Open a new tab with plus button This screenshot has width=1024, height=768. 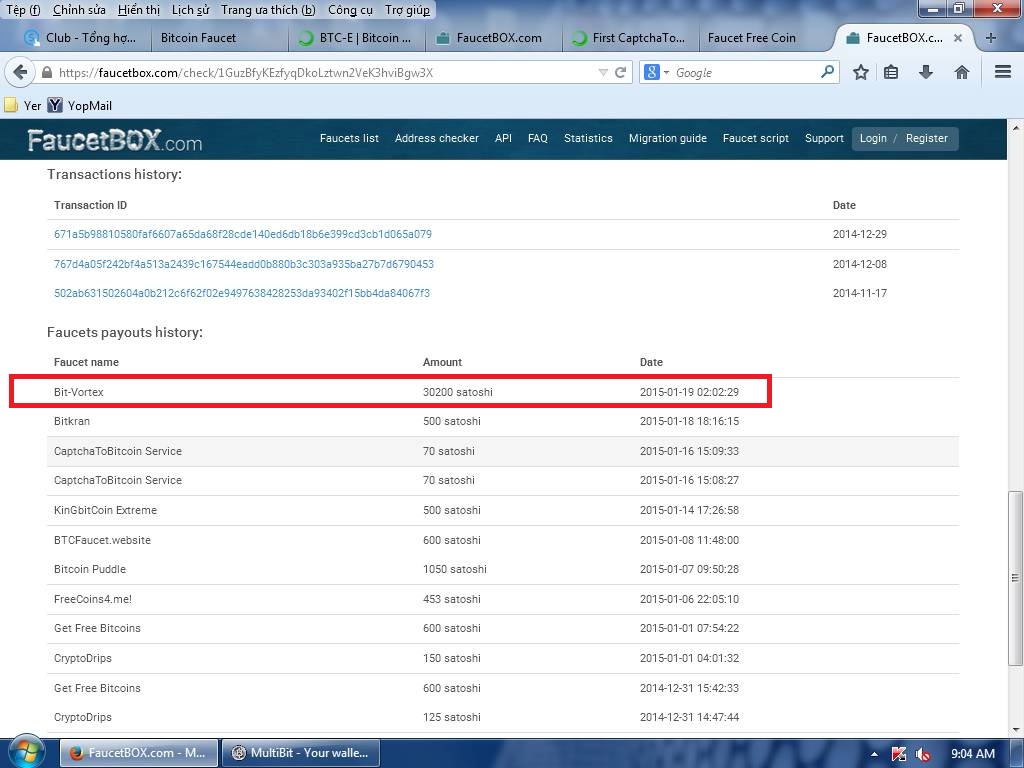pyautogui.click(x=991, y=38)
